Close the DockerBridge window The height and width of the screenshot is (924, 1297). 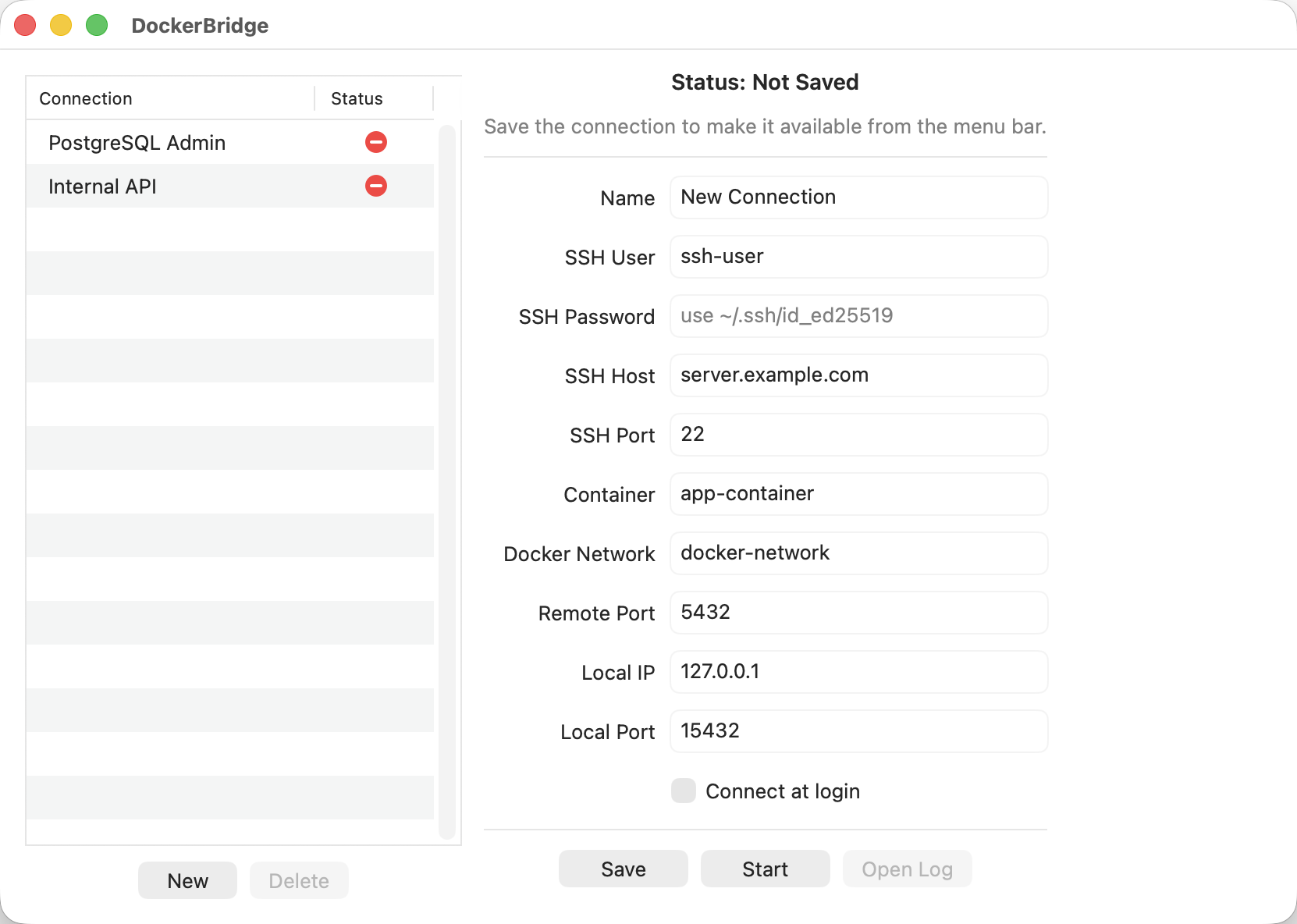[25, 25]
